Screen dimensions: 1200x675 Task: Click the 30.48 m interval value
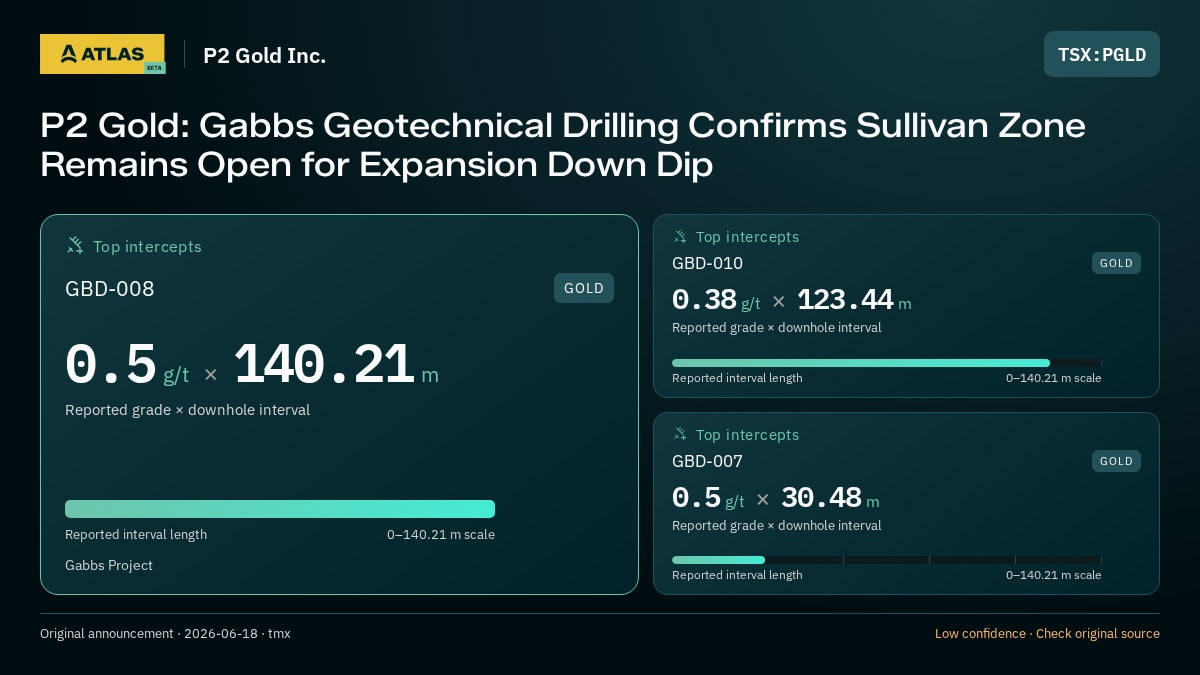tap(830, 498)
